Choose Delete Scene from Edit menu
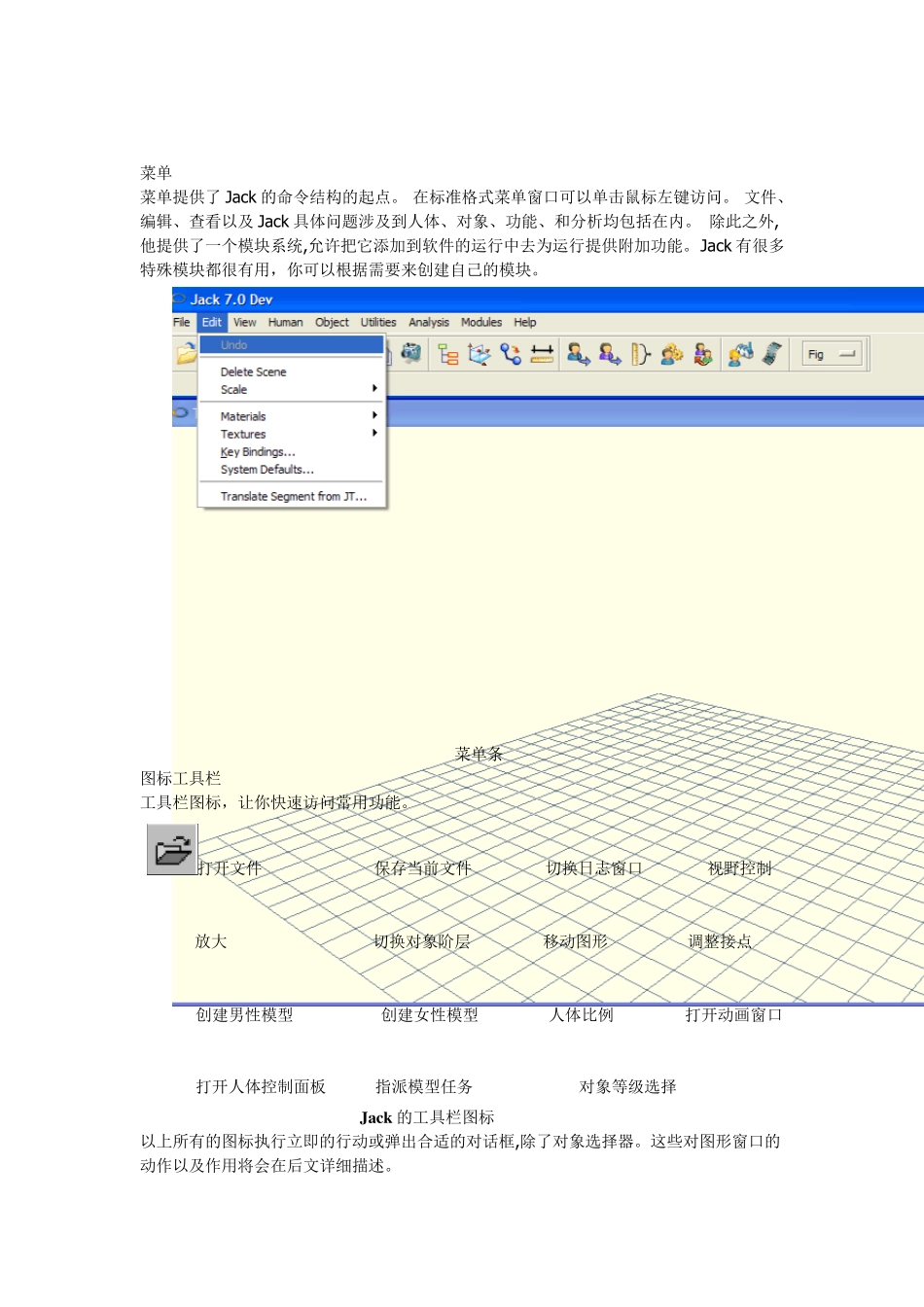 [292, 372]
